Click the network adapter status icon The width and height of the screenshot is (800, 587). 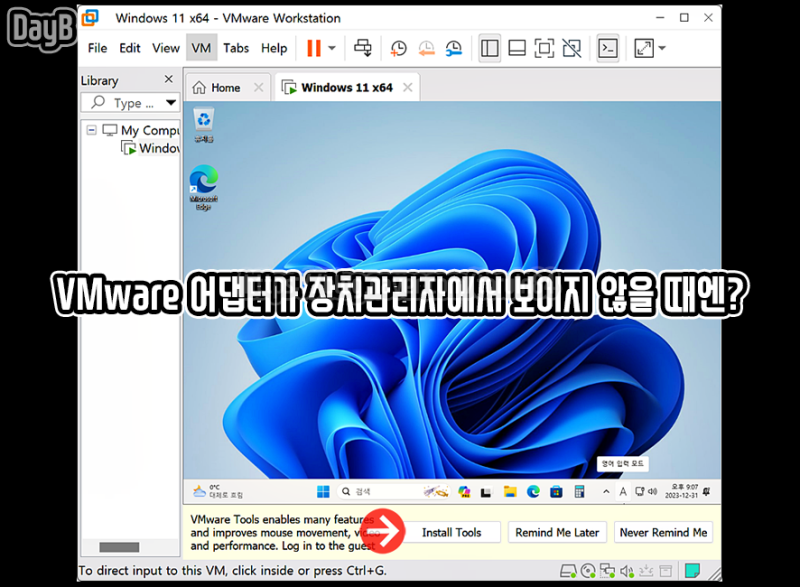pos(606,570)
